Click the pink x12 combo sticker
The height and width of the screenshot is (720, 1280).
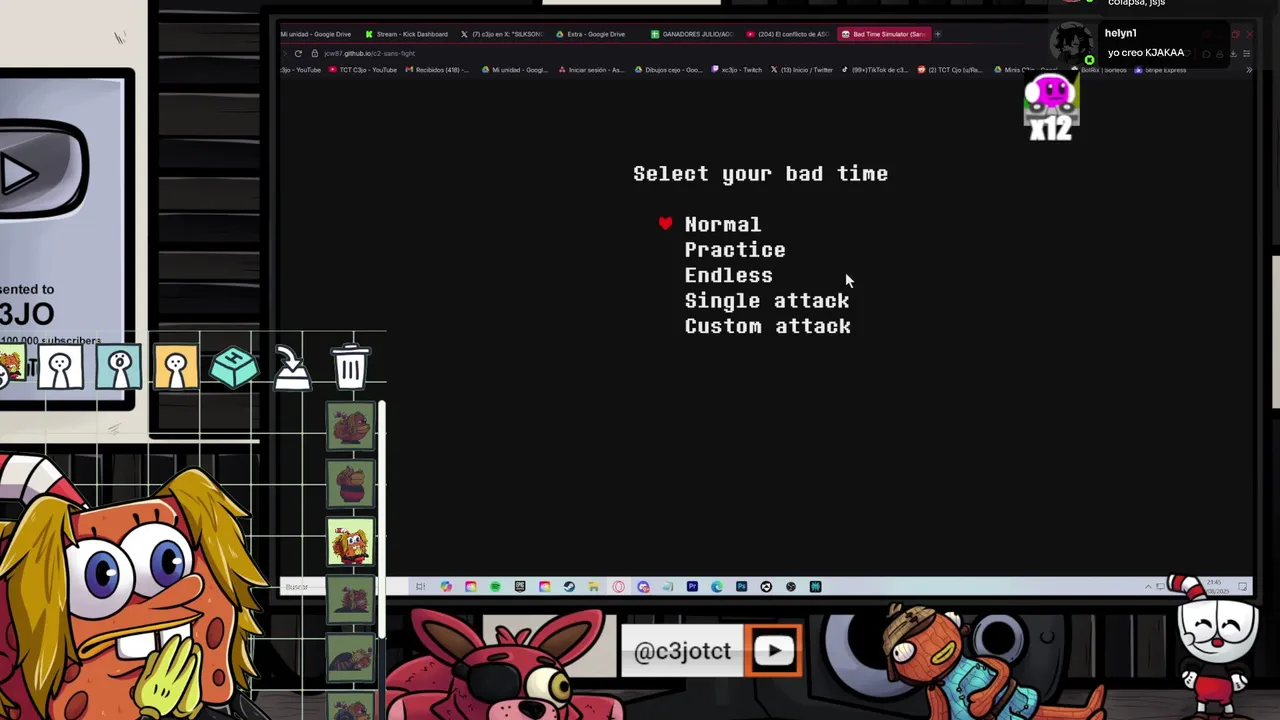tap(1051, 108)
